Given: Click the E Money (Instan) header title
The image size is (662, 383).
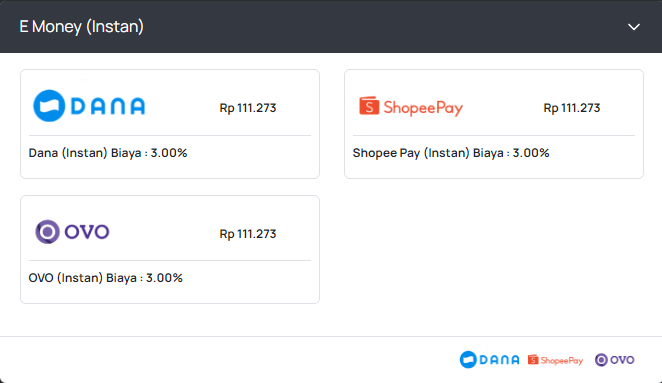Looking at the screenshot, I should pos(81,27).
